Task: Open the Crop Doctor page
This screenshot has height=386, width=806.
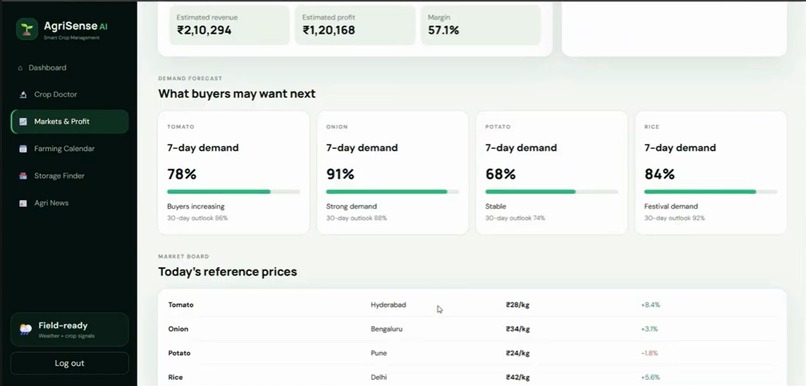Action: pos(69,95)
